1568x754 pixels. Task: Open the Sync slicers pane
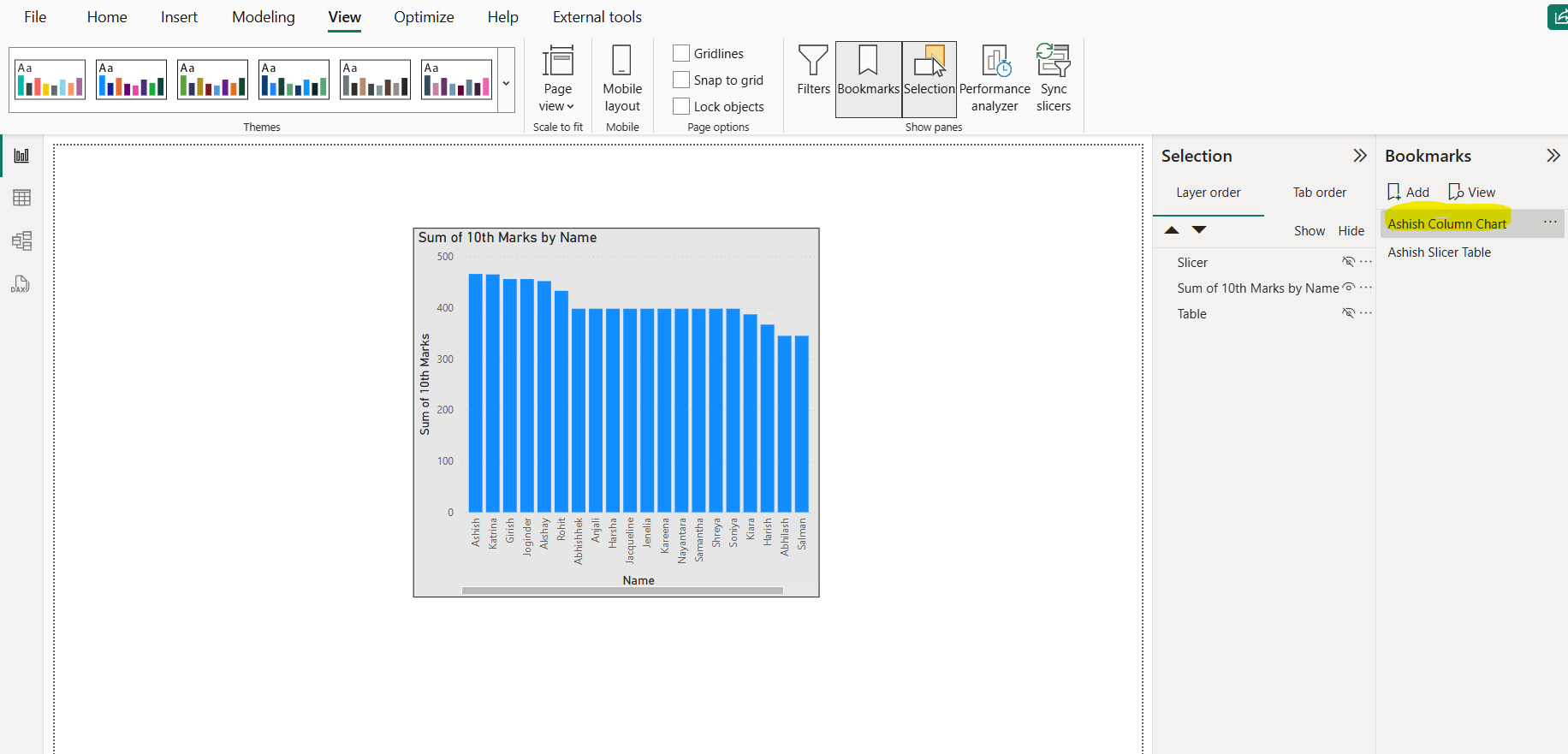pyautogui.click(x=1053, y=79)
